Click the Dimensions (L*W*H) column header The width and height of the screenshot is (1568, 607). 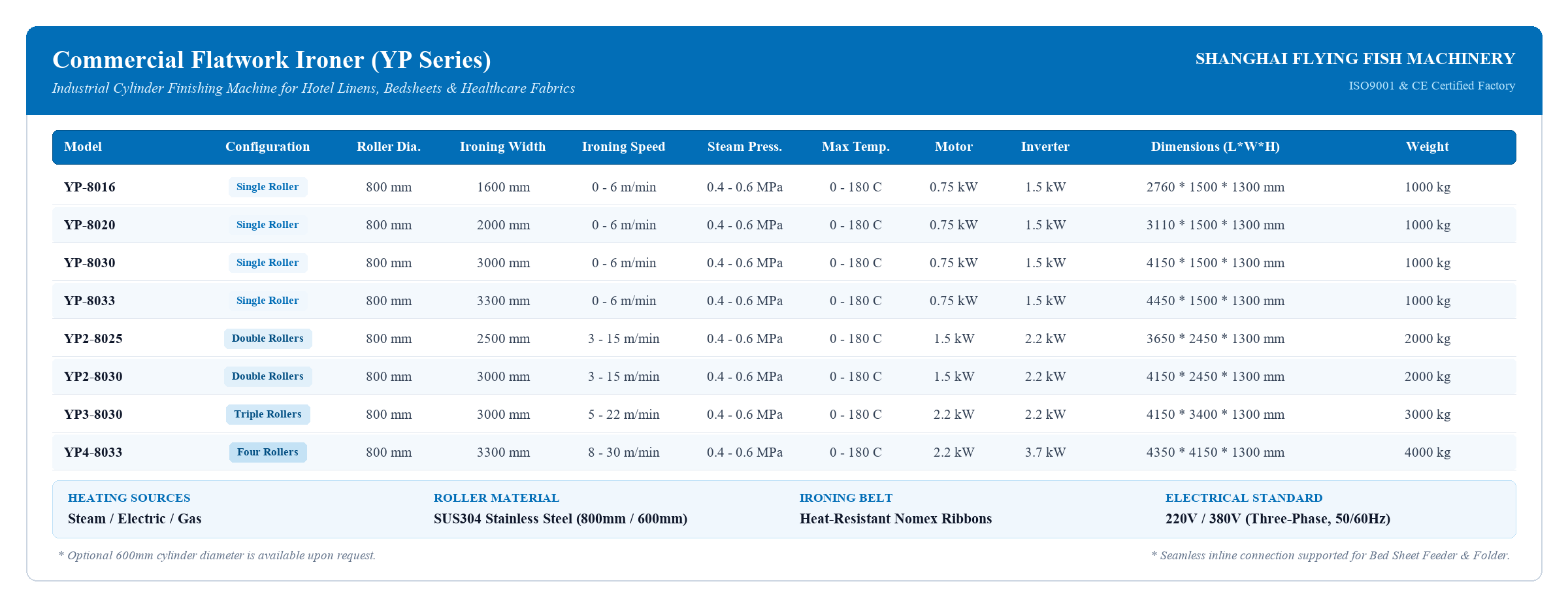tap(1215, 147)
